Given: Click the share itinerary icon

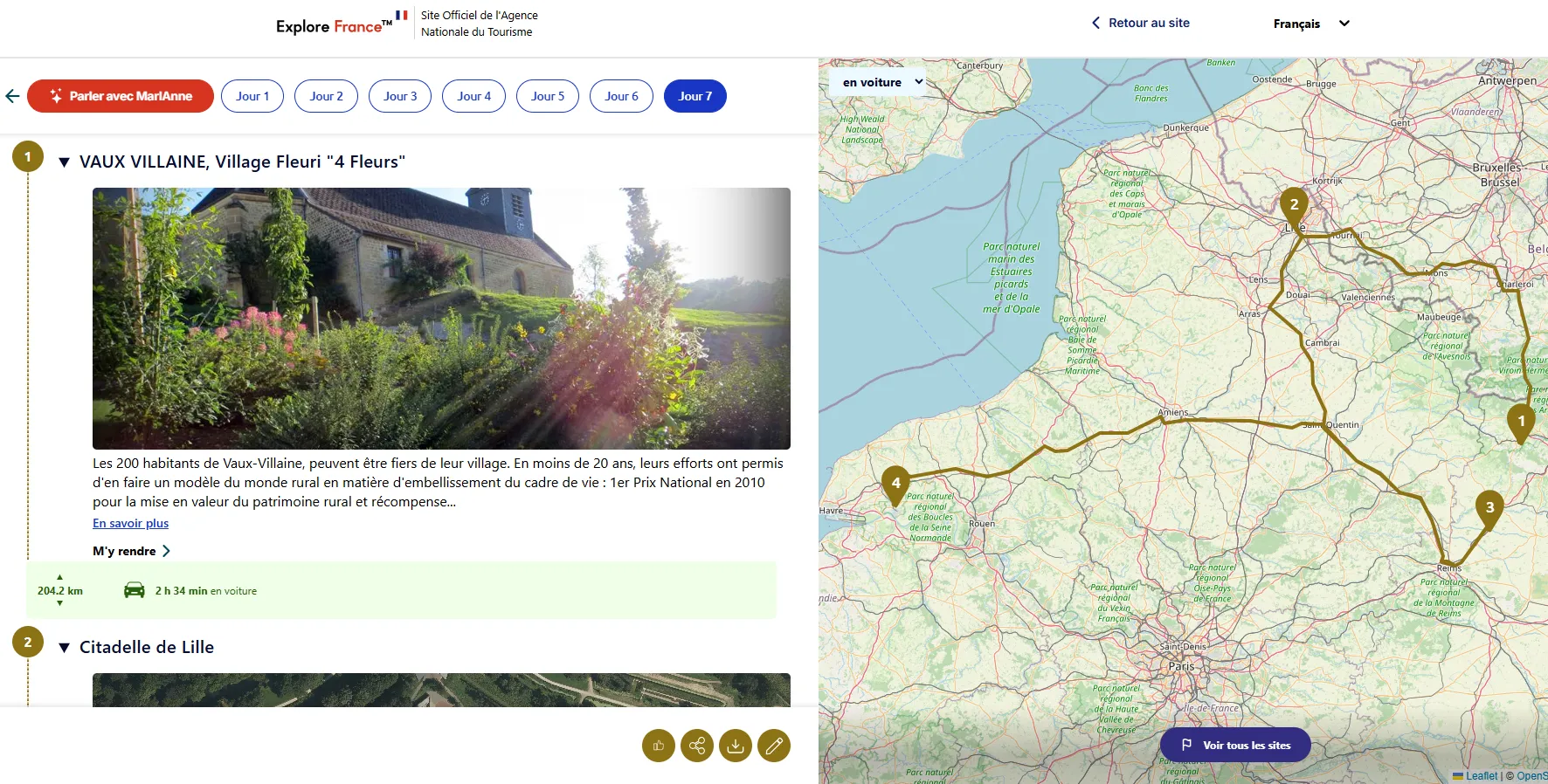Looking at the screenshot, I should click(x=697, y=746).
